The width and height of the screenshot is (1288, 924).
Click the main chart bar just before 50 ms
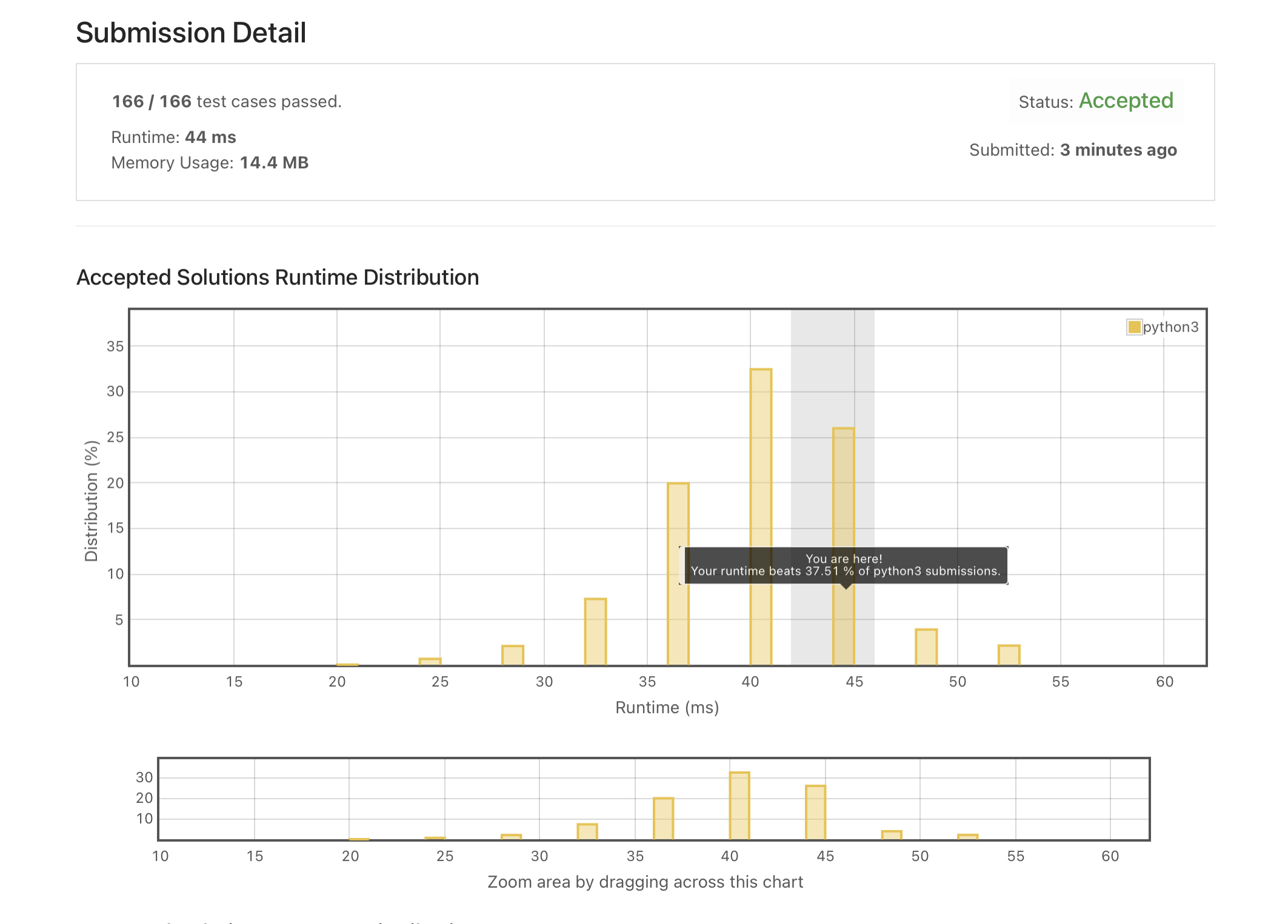(x=926, y=647)
